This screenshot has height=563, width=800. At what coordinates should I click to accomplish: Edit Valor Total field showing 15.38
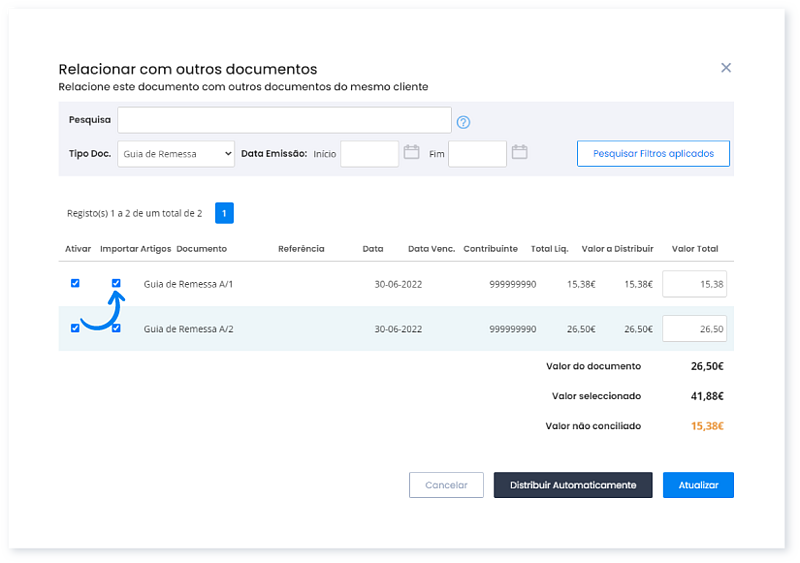tap(694, 284)
